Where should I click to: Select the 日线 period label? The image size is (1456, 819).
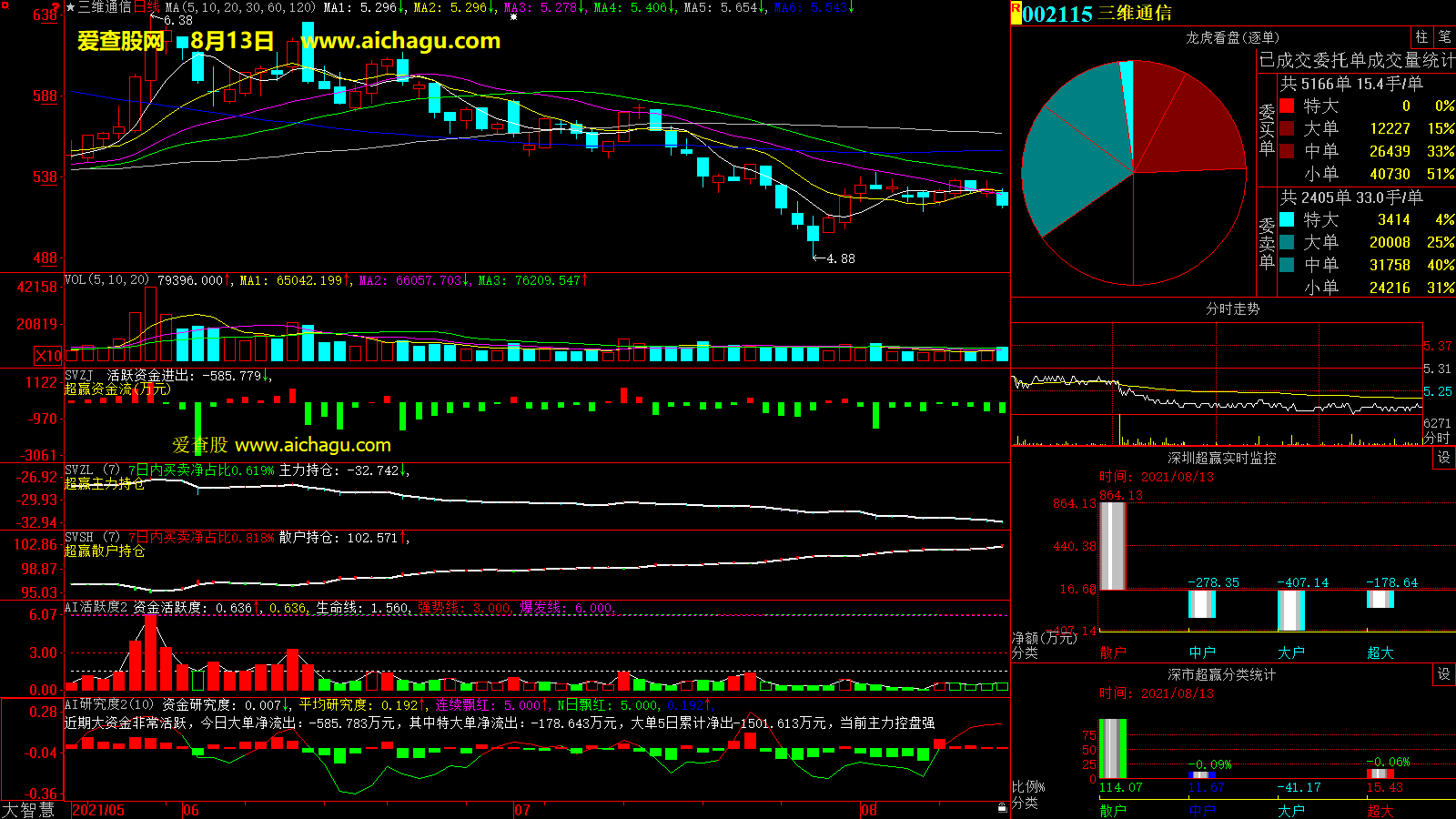(147, 7)
